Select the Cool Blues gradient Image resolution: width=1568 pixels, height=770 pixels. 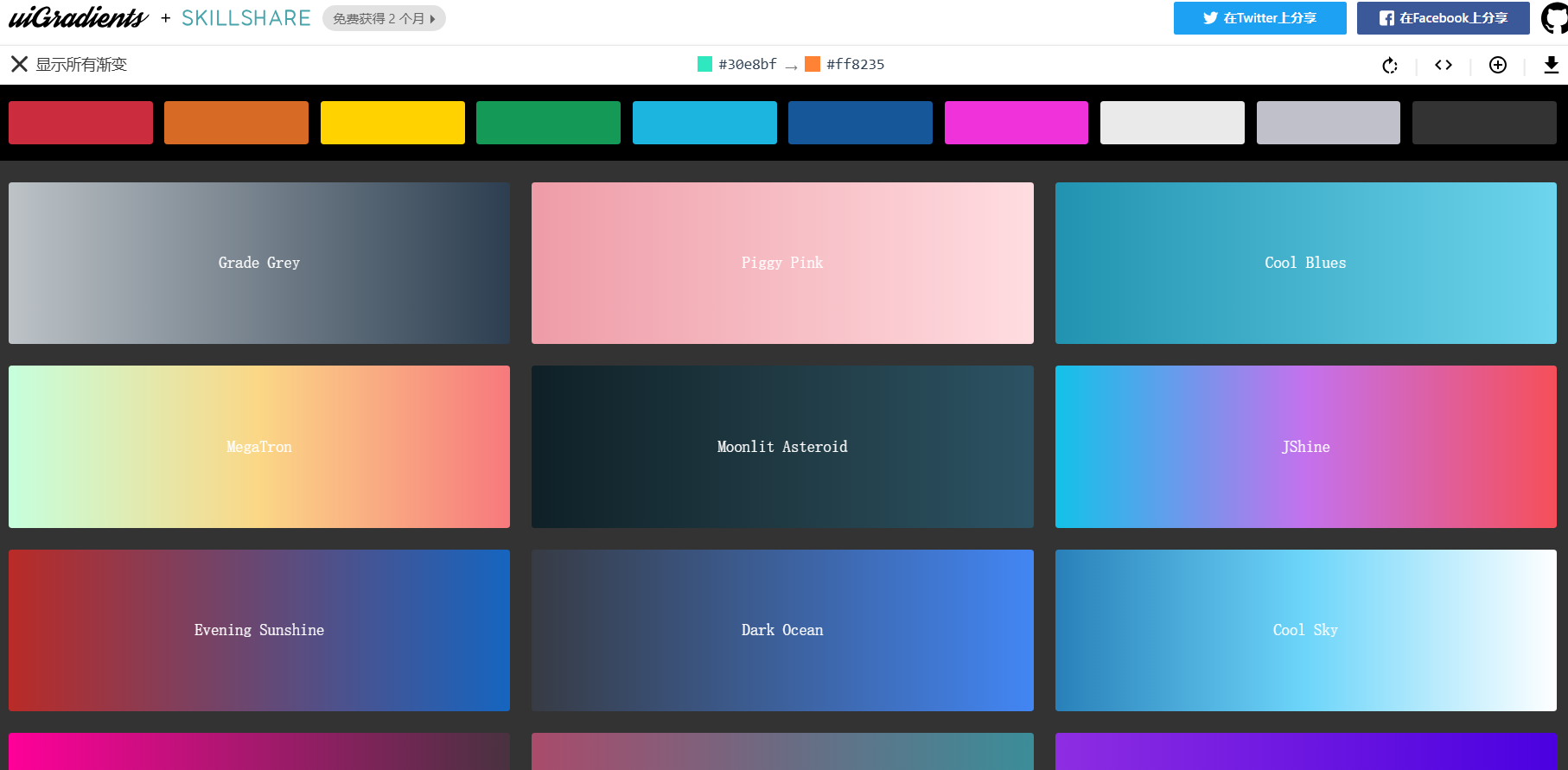pyautogui.click(x=1306, y=263)
